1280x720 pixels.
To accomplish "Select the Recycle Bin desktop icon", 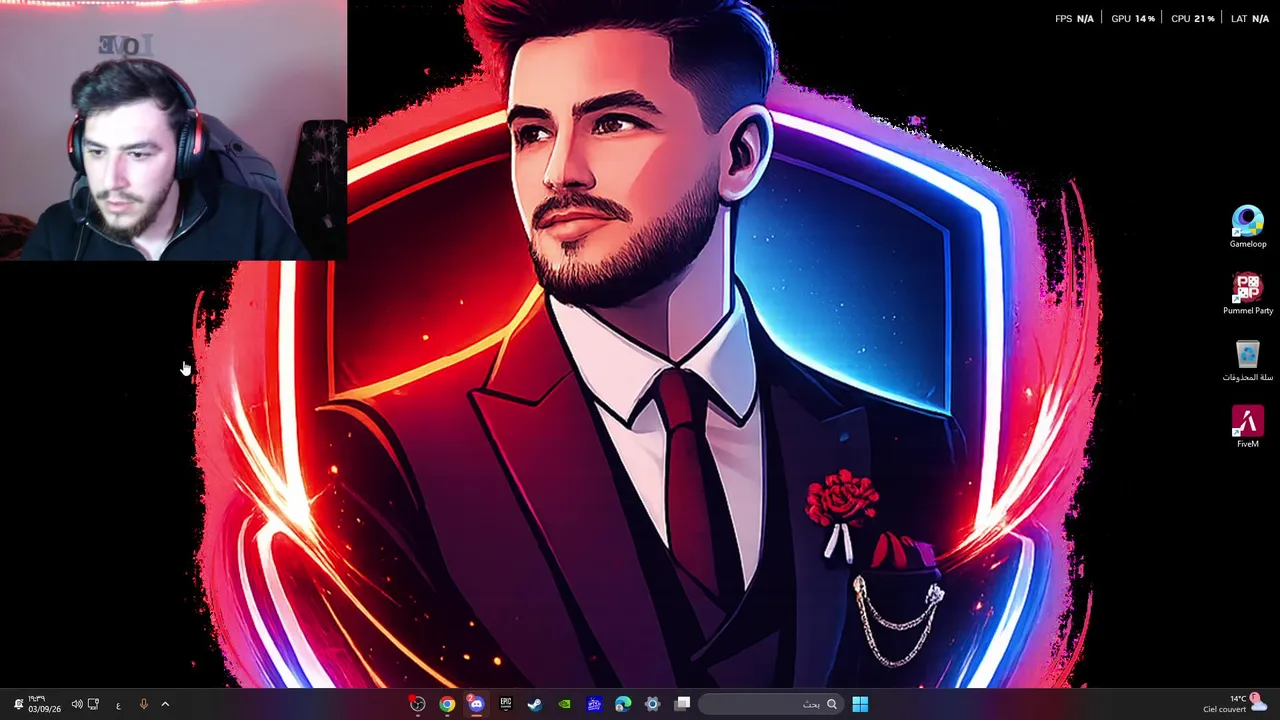I will (x=1247, y=361).
